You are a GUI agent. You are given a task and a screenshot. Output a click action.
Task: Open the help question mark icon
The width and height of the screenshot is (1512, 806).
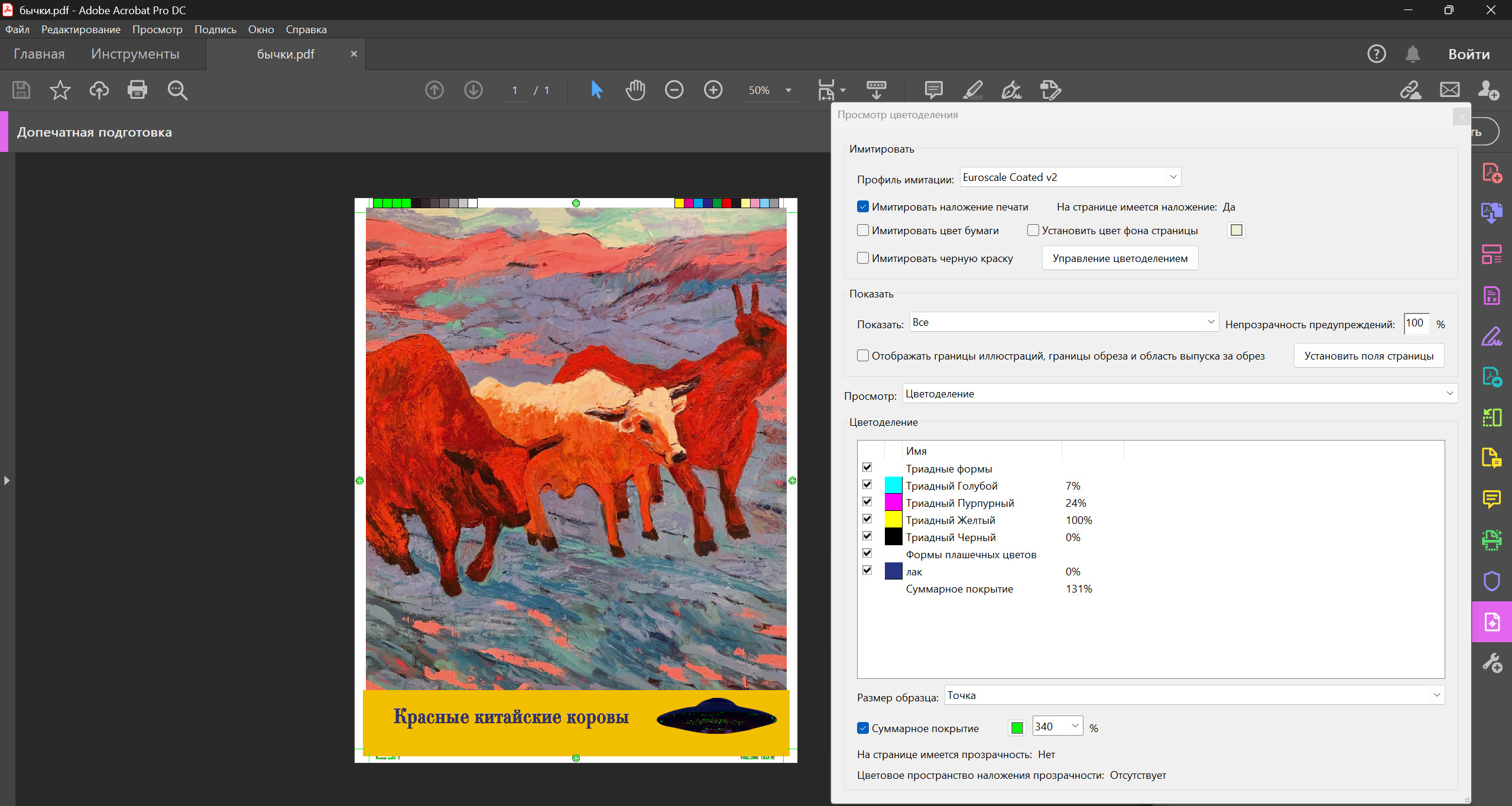coord(1377,54)
